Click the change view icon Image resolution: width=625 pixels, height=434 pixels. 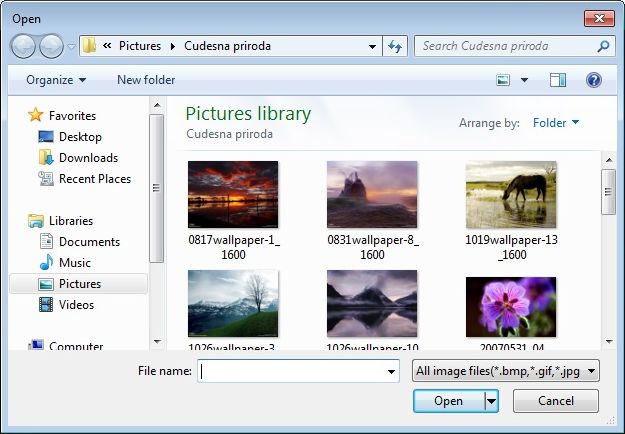(504, 80)
